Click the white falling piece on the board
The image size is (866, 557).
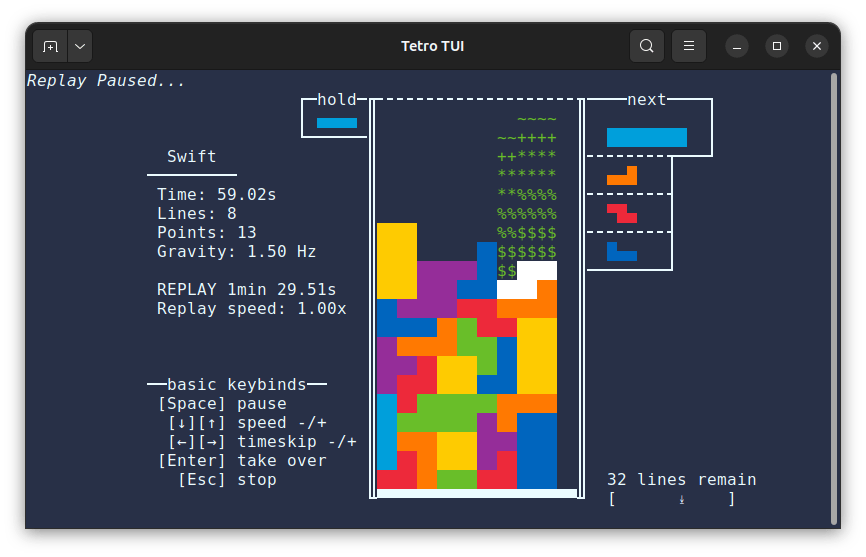click(x=526, y=280)
